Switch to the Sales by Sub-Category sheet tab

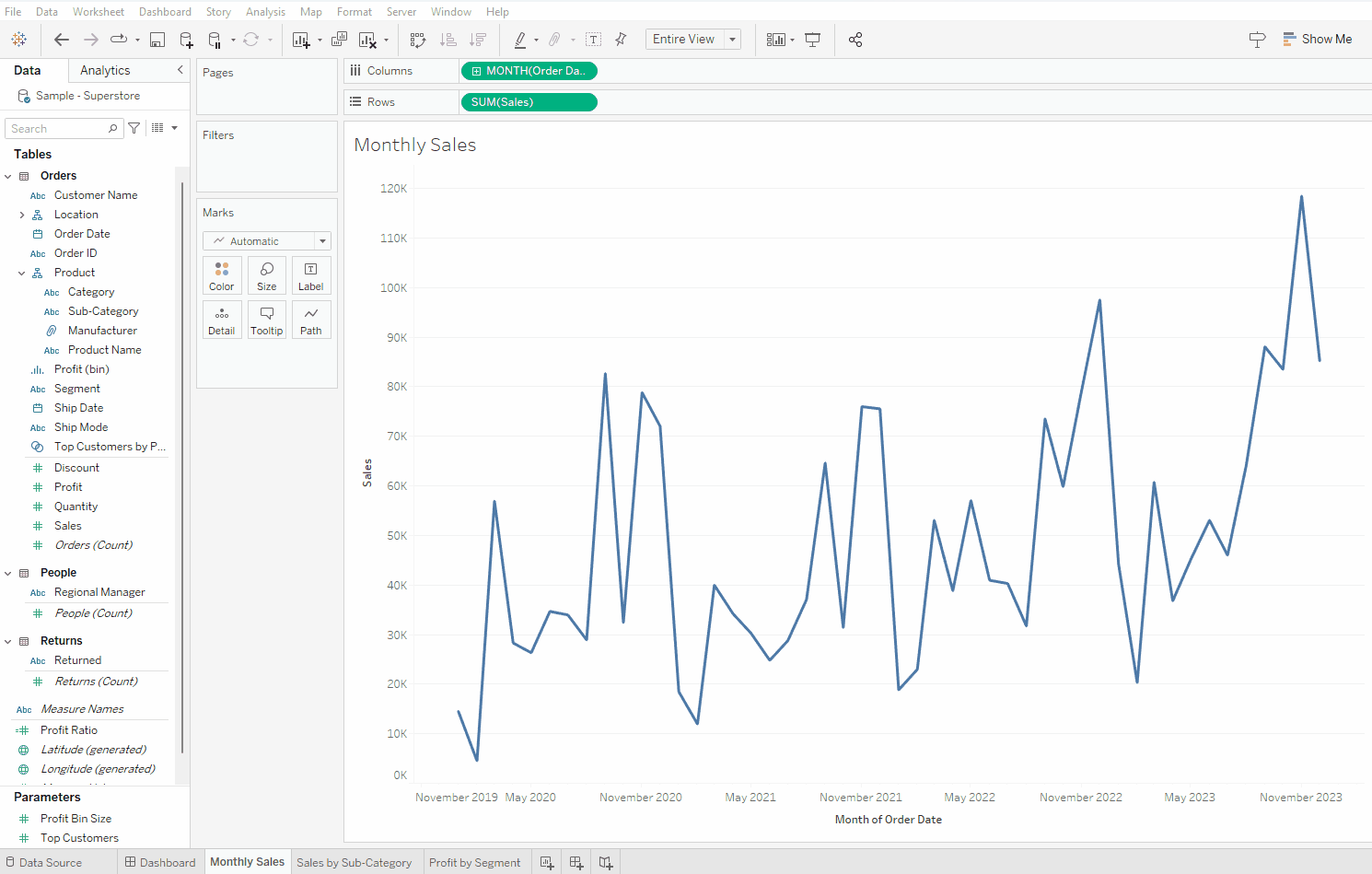tap(354, 863)
